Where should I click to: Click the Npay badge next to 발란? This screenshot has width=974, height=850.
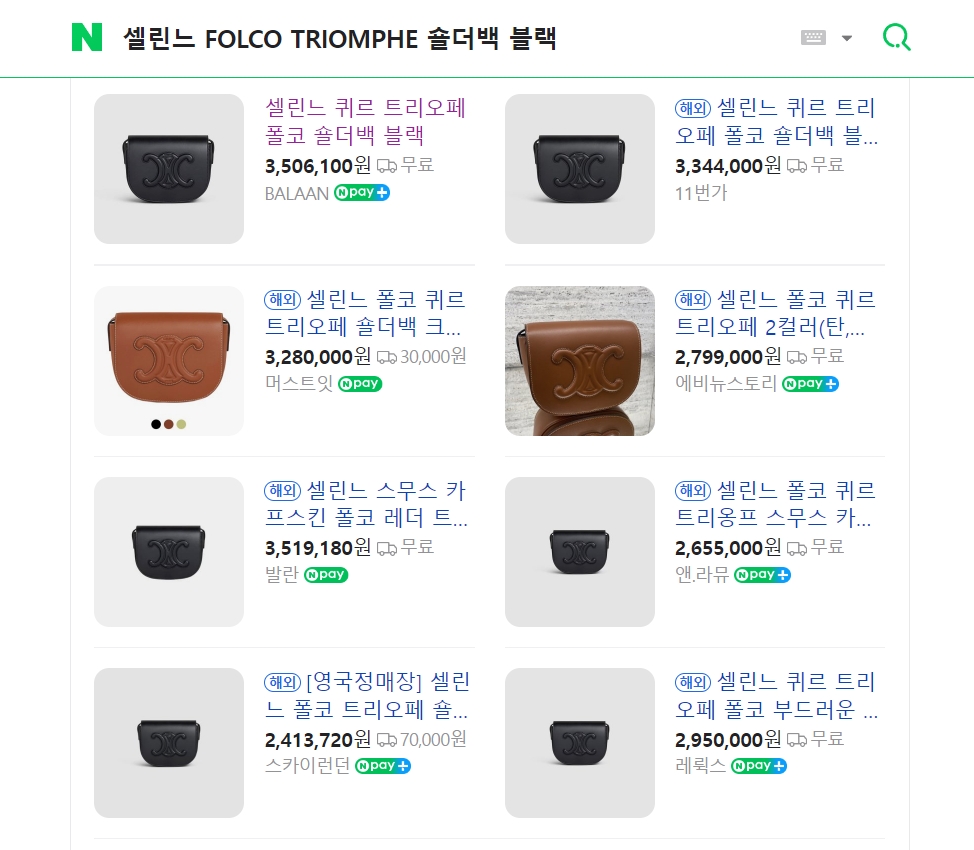[x=326, y=575]
